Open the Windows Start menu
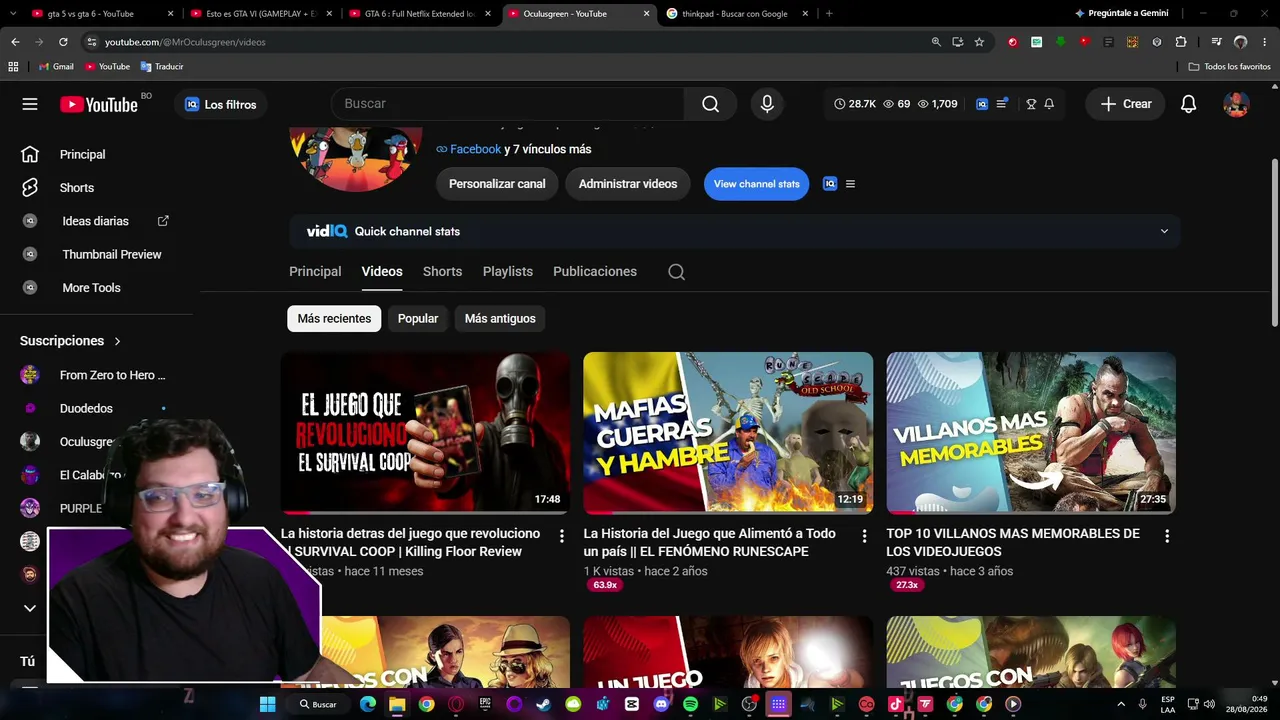1280x720 pixels. [267, 704]
